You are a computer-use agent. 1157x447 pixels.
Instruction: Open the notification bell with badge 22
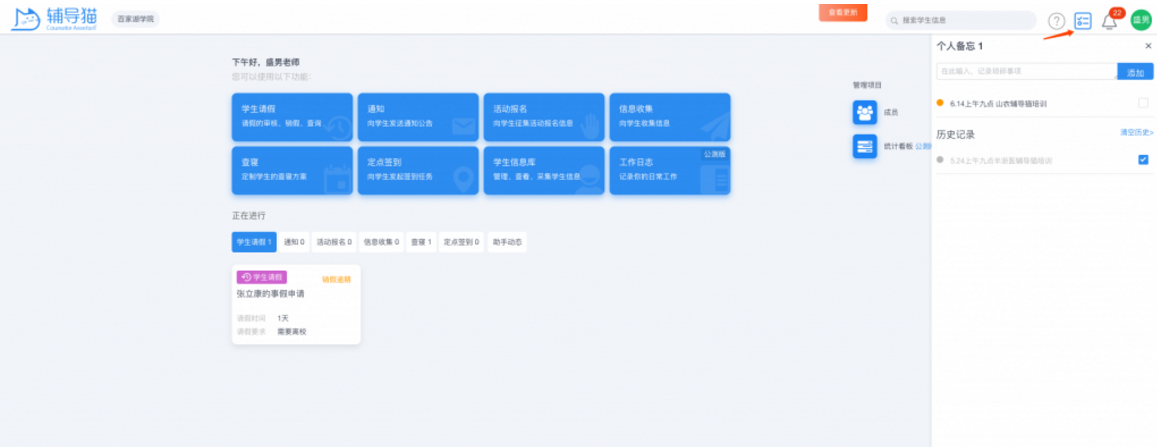1109,21
